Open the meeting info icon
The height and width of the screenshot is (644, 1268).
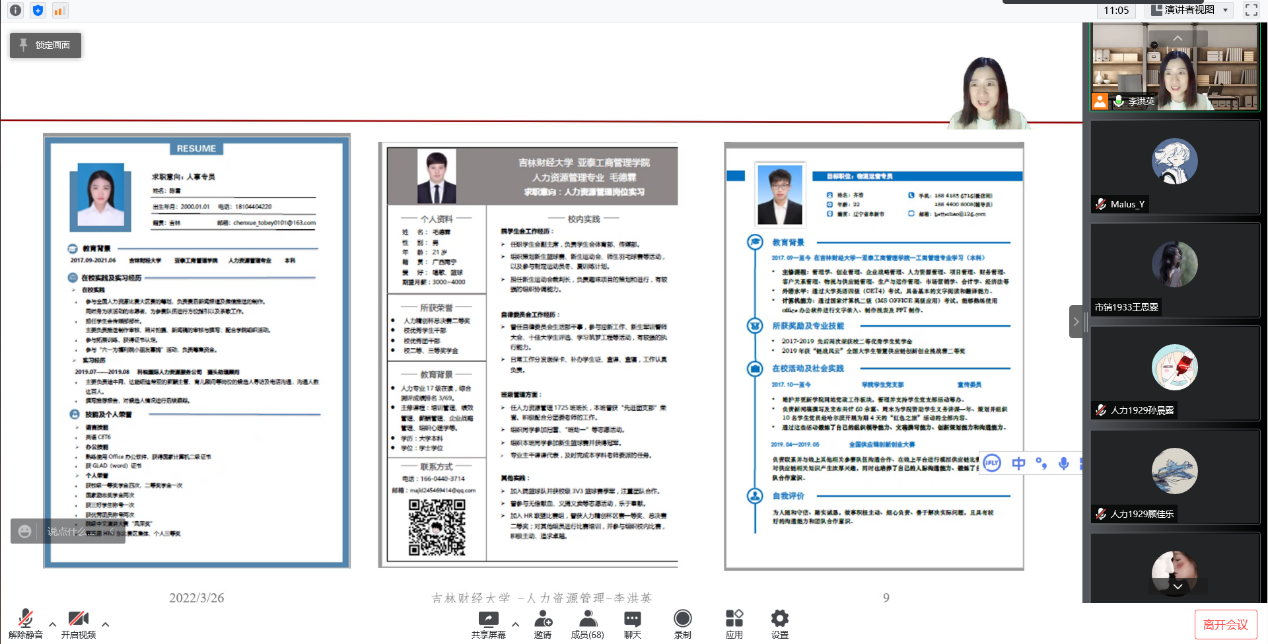[15, 10]
